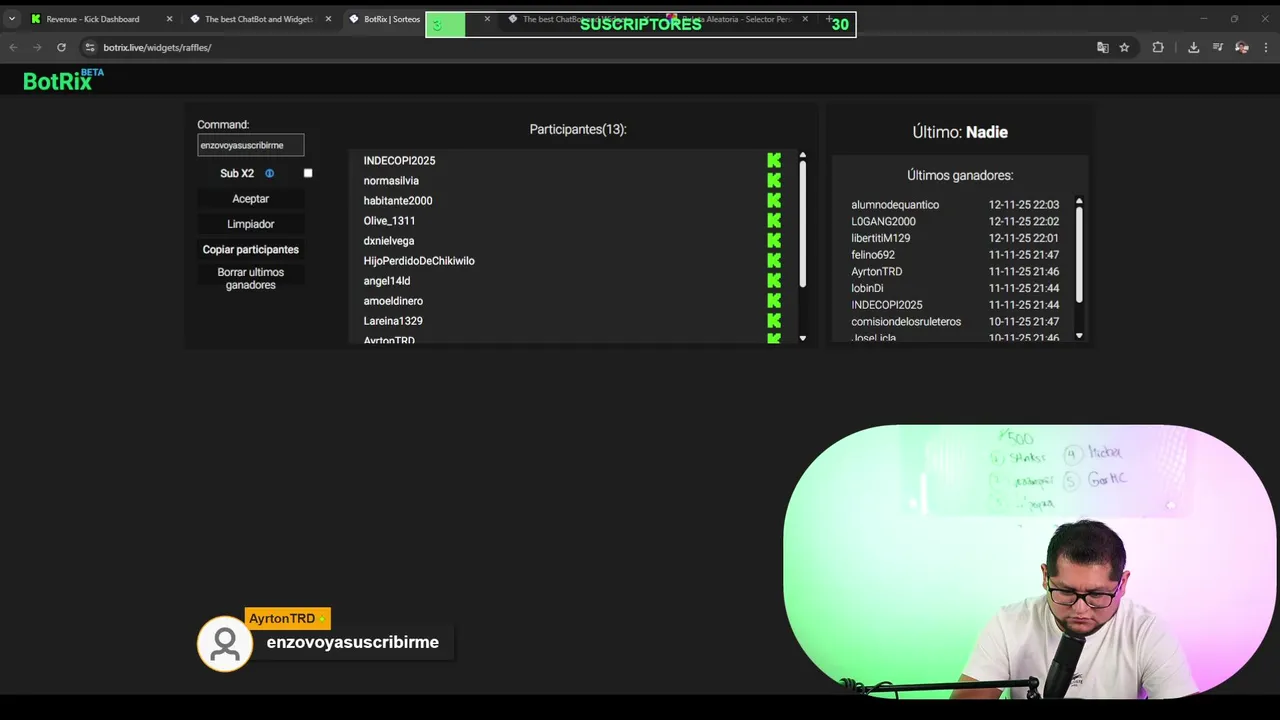1280x720 pixels.
Task: Click the participants list scroll-down arrow
Action: (802, 339)
